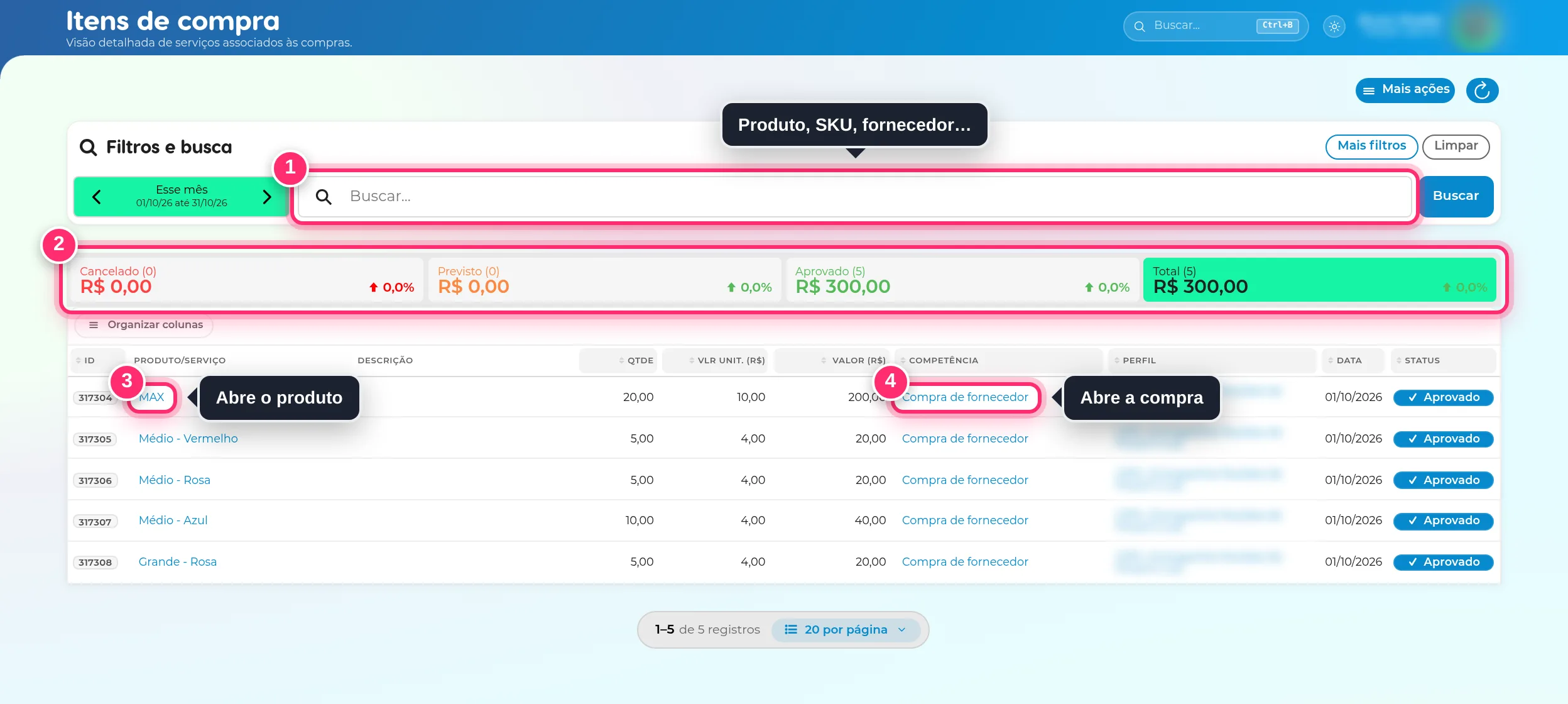
Task: Click Aprovado status badge for 317306
Action: point(1443,480)
